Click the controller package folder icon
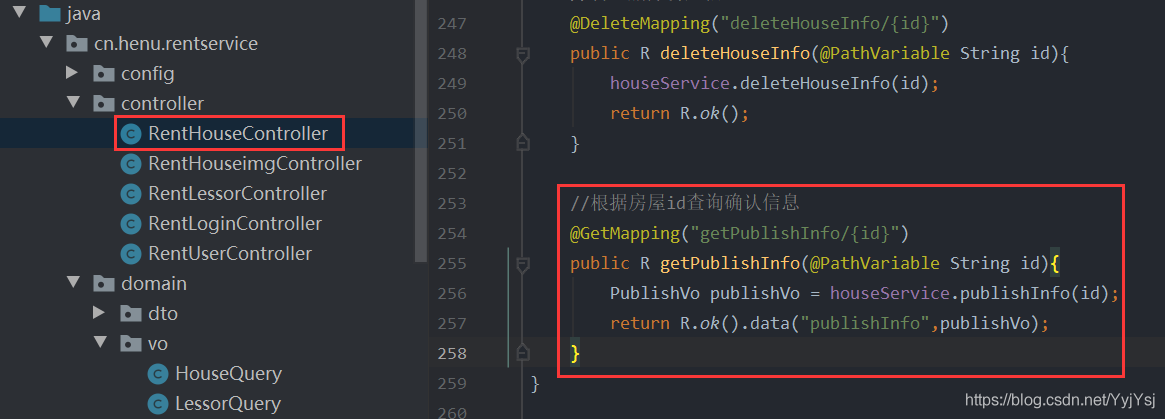The width and height of the screenshot is (1165, 419). [103, 103]
